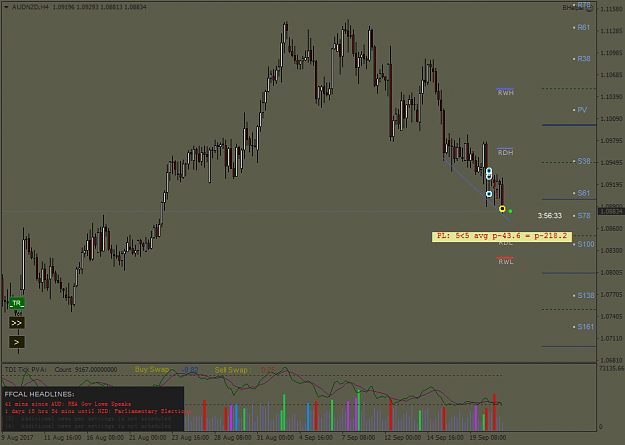This screenshot has height=445, width=625.
Task: Click the FFCAL HEADLINES title
Action: point(39,394)
